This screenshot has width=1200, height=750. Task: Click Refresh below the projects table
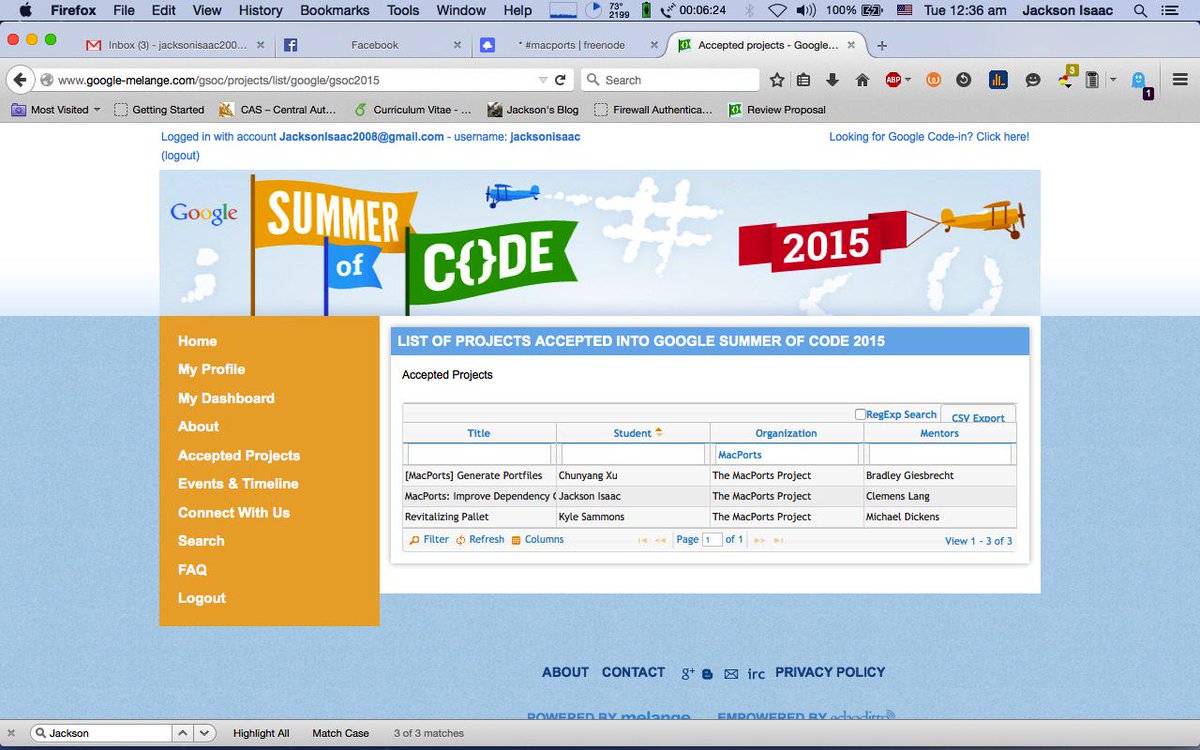(x=480, y=540)
